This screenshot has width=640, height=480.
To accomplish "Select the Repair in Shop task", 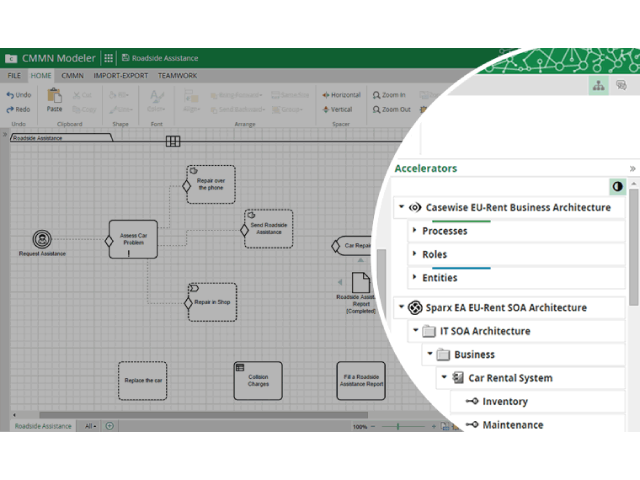I will [x=212, y=302].
